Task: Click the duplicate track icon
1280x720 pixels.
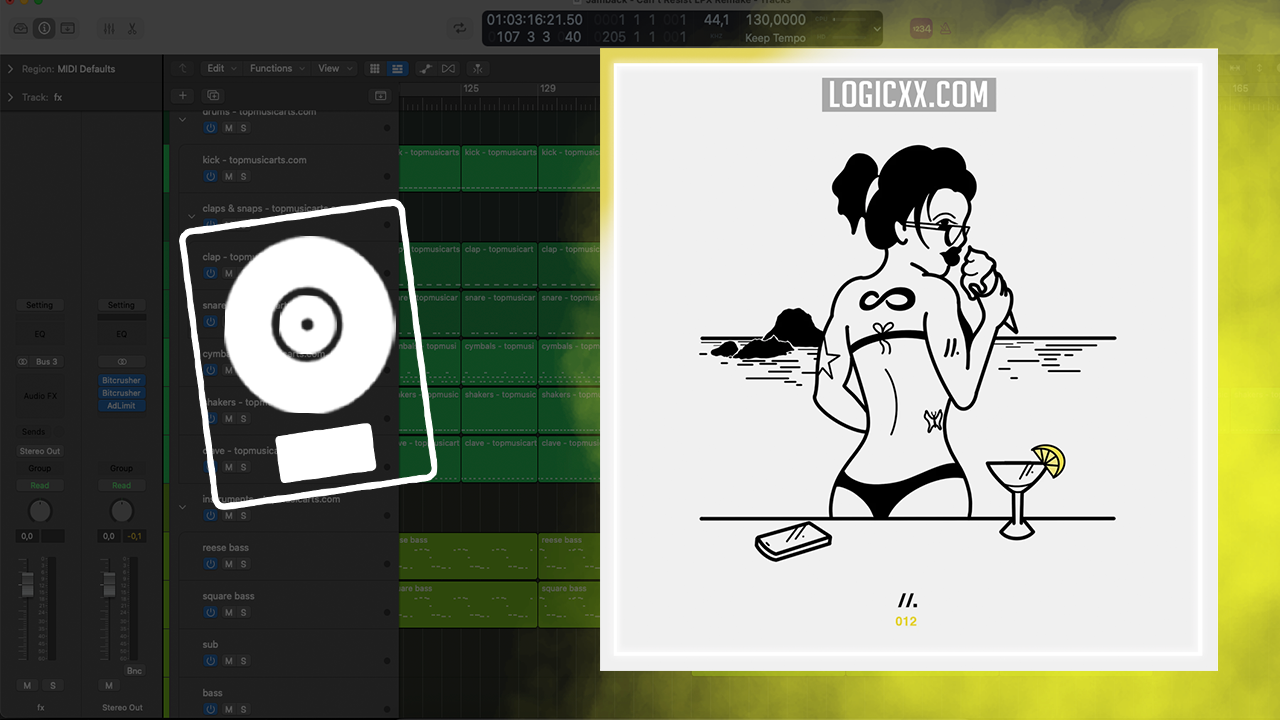Action: click(x=212, y=96)
